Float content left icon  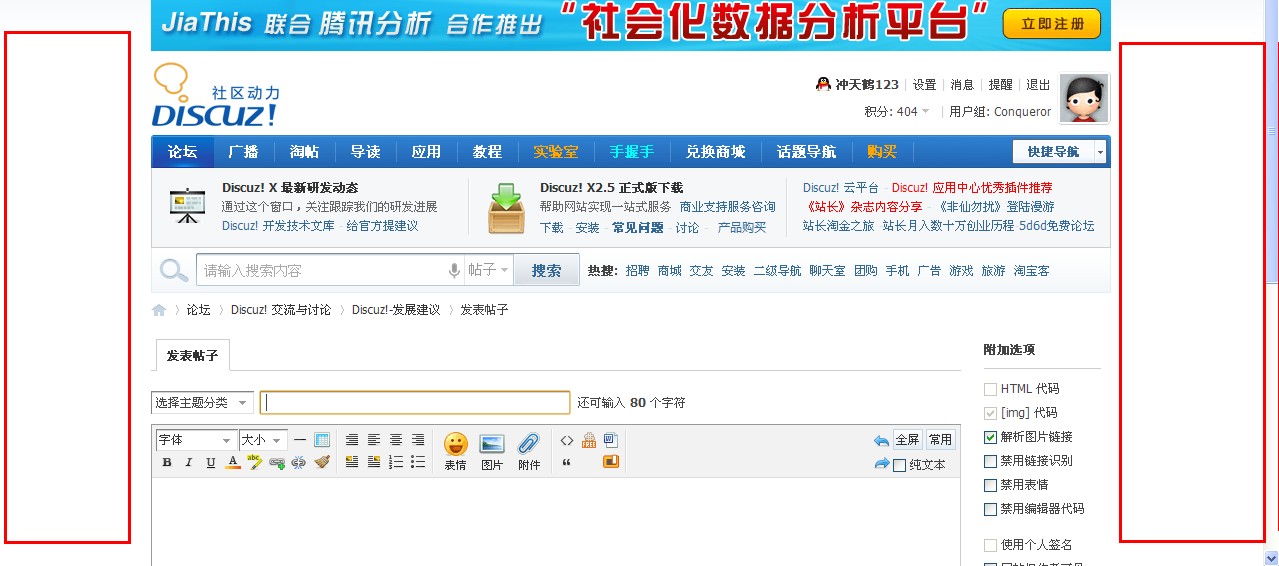[352, 462]
